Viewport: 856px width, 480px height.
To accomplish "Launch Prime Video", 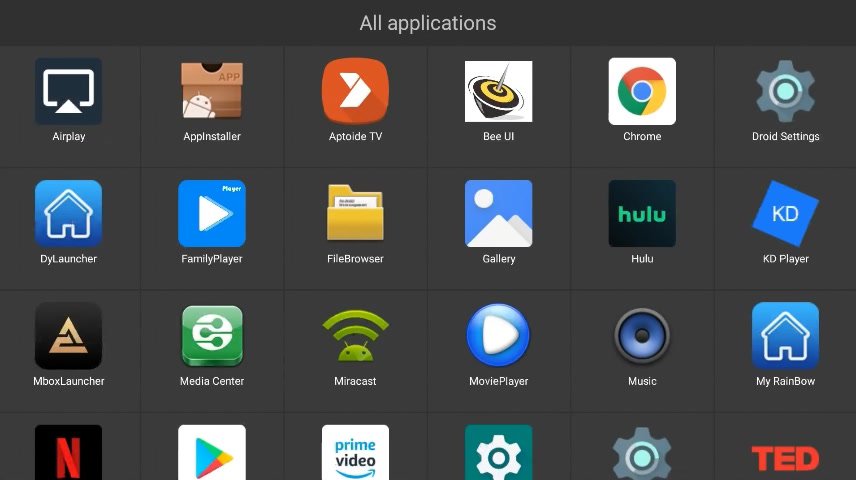I will 355,453.
